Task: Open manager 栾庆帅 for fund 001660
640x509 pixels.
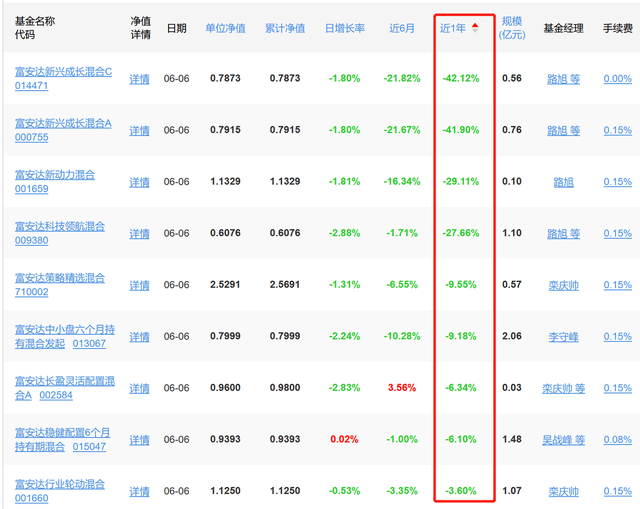Action: click(x=563, y=491)
